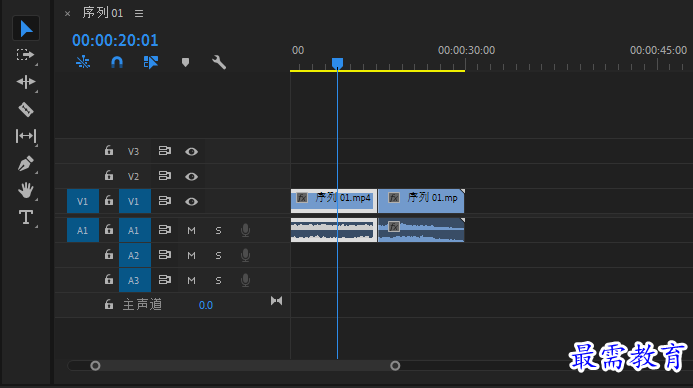Screen dimensions: 693x388
Task: Toggle sync lock on A3
Action: coord(165,280)
